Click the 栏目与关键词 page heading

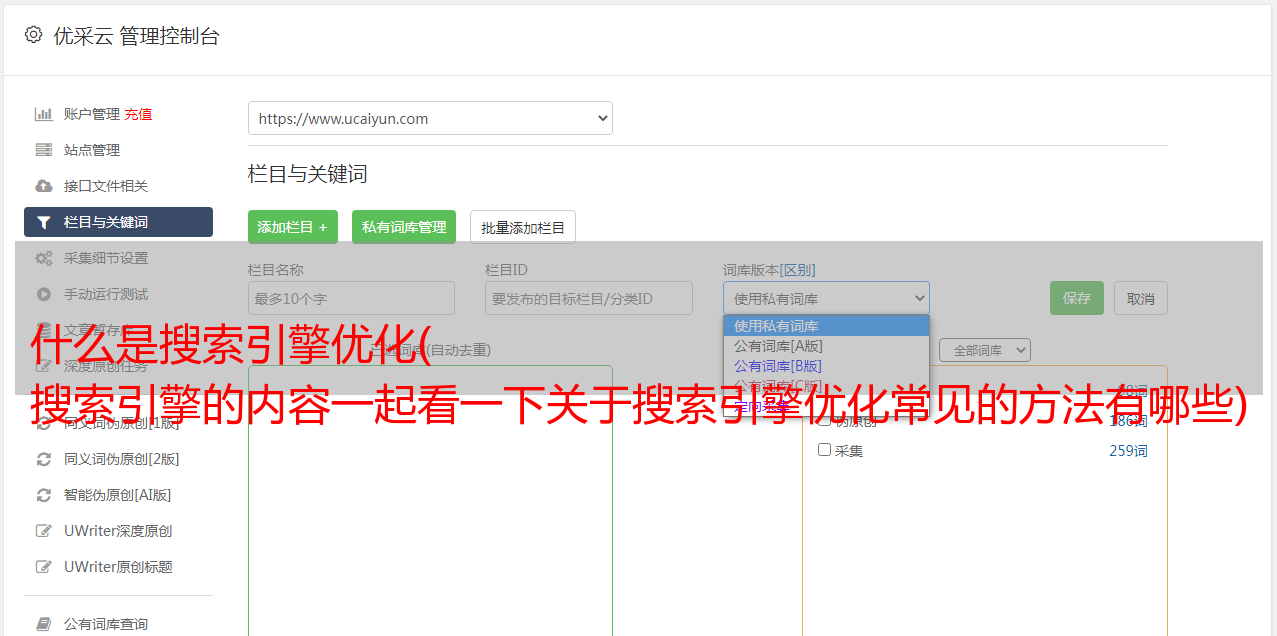308,174
